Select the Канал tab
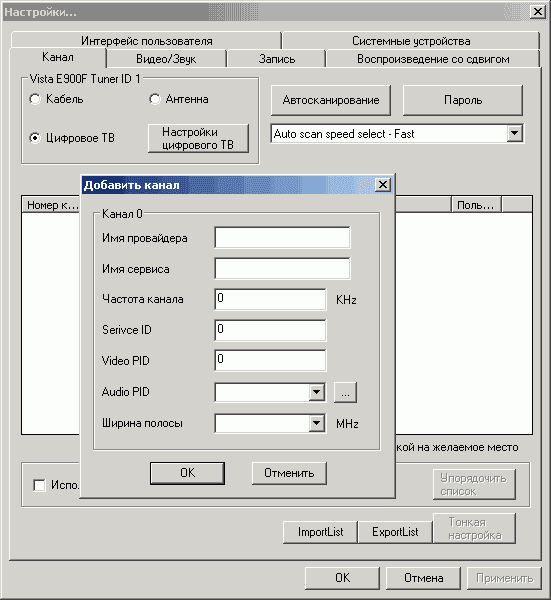Viewport: 551px width, 600px height. (58, 57)
